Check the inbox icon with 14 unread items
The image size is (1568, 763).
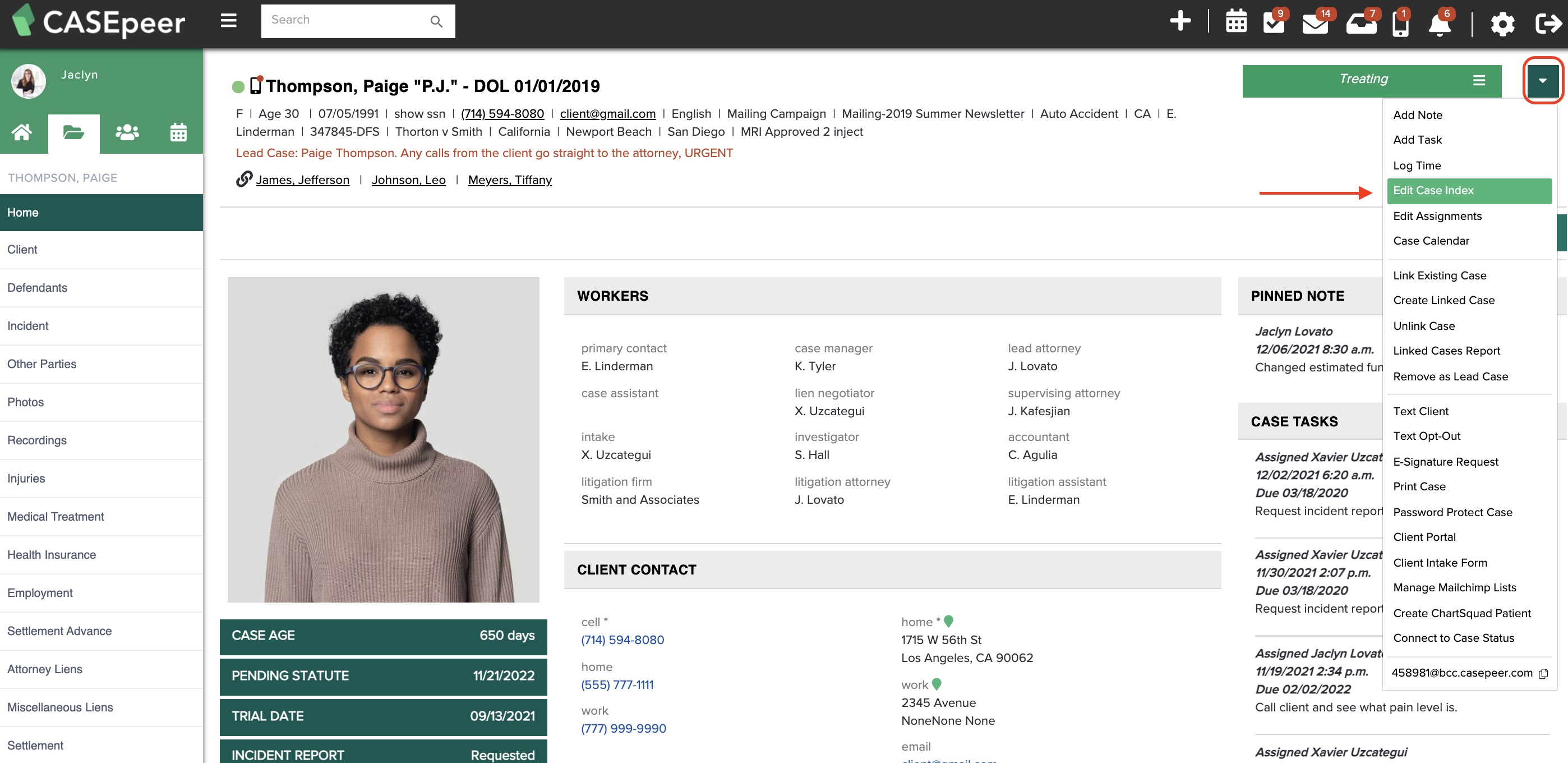coord(1315,24)
